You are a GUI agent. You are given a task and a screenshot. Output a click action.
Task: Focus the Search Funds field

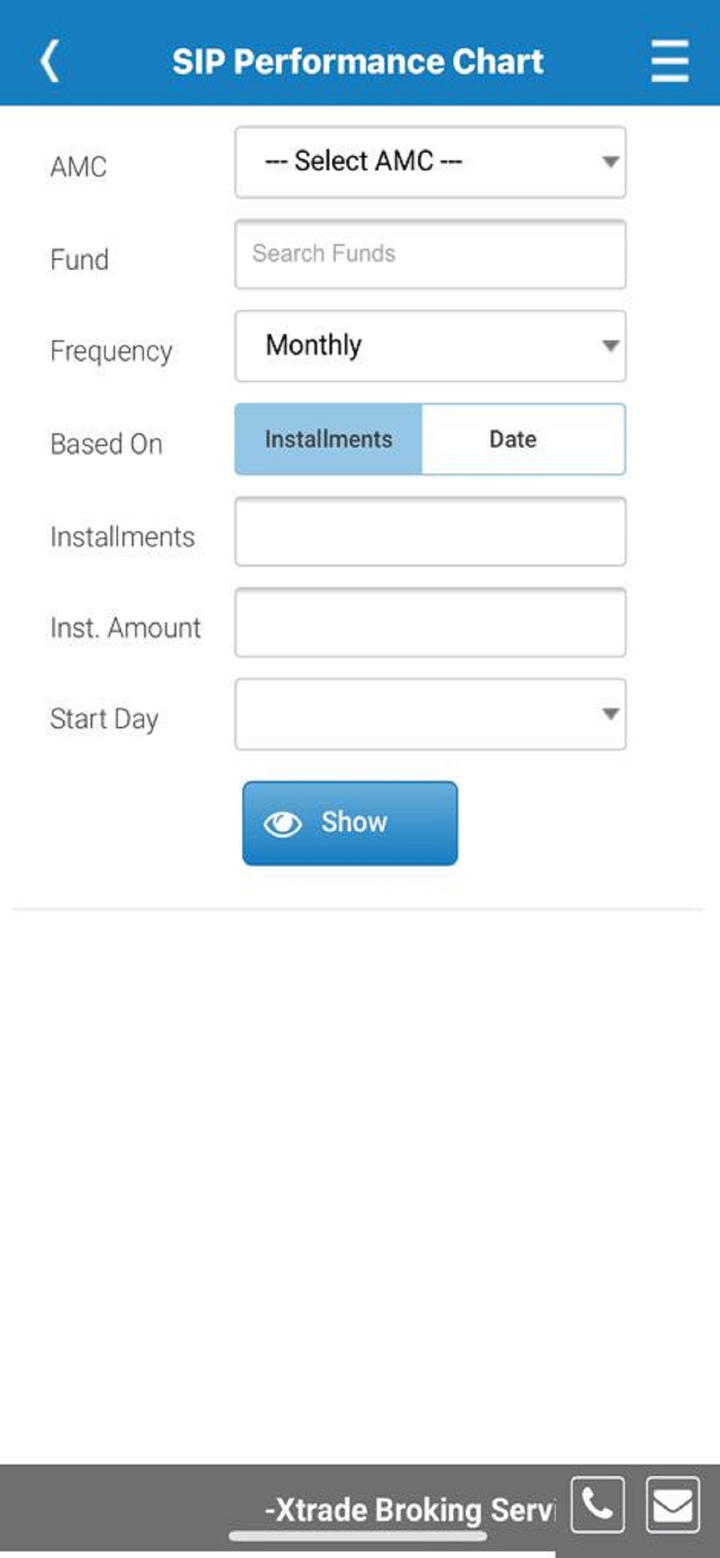pyautogui.click(x=430, y=254)
